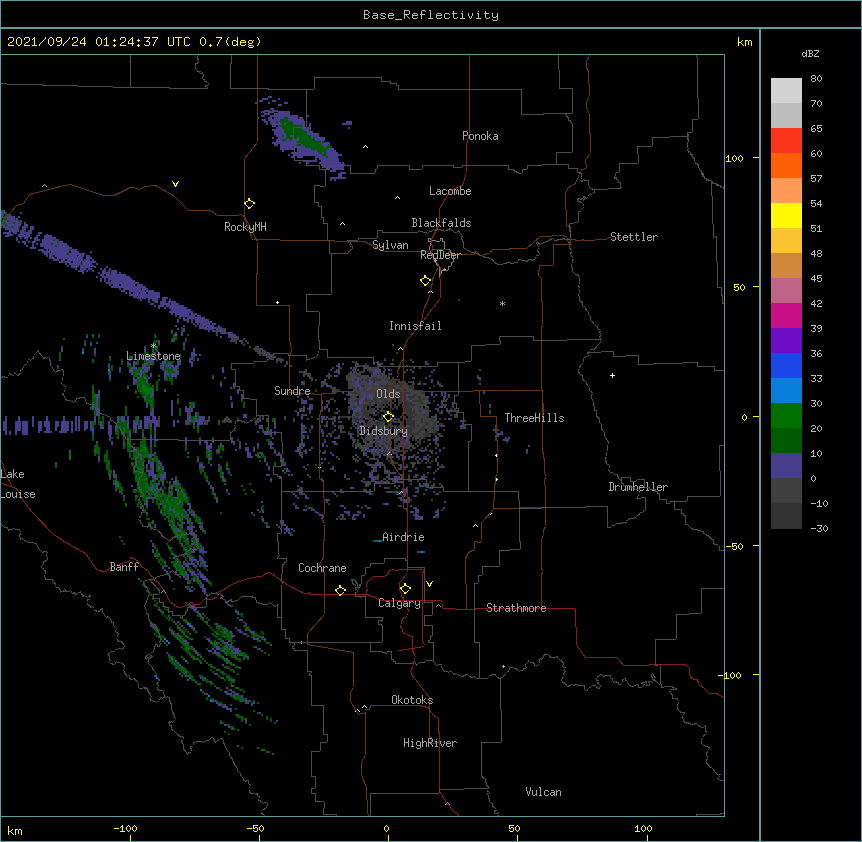Click the Stettler city label
The image size is (862, 842).
pyautogui.click(x=634, y=237)
